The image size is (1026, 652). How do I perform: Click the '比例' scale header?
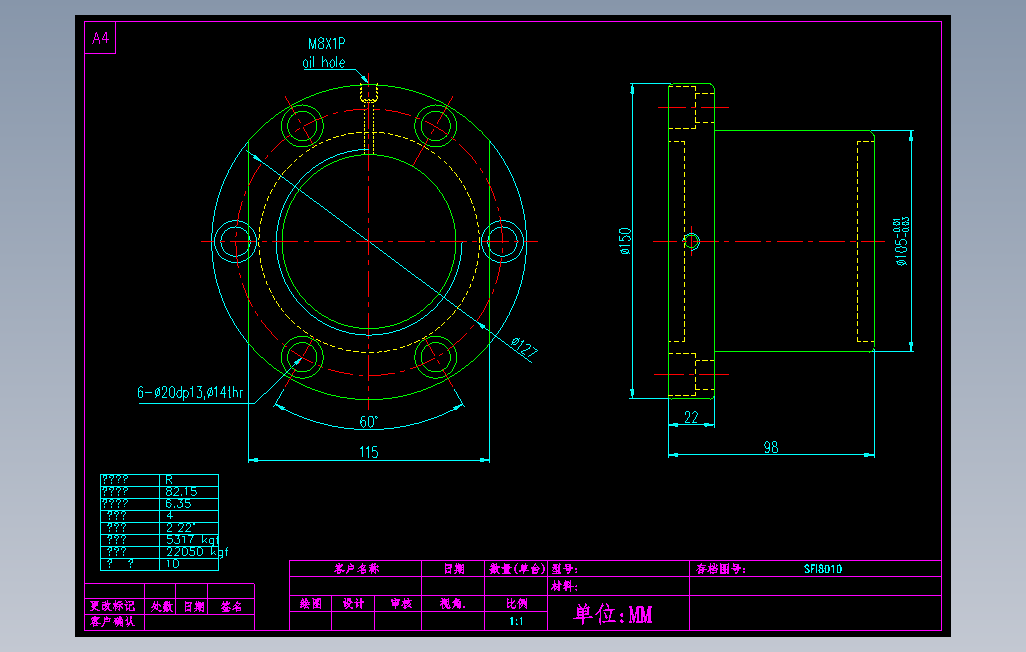(516, 604)
